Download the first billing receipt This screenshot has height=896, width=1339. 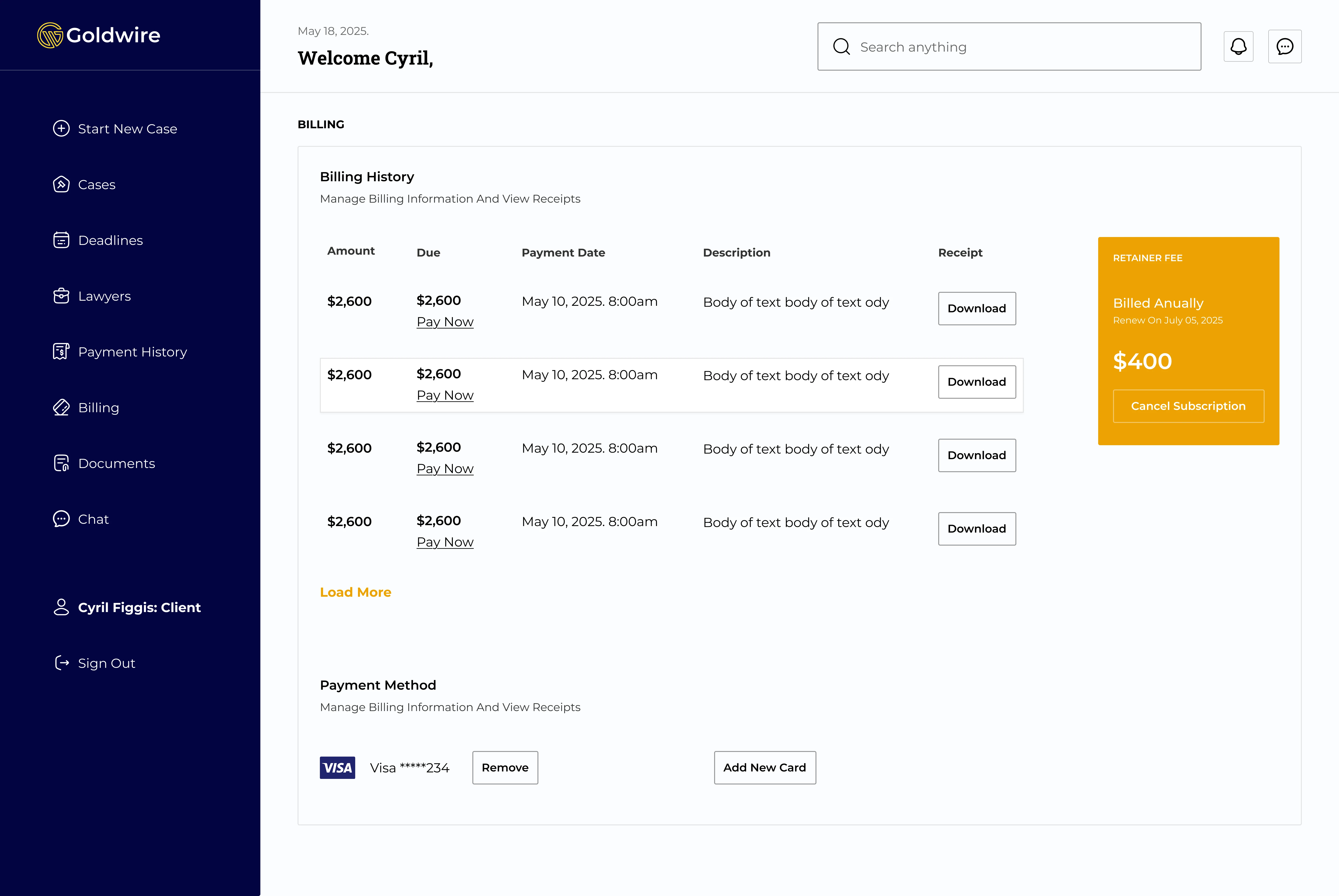pos(977,309)
